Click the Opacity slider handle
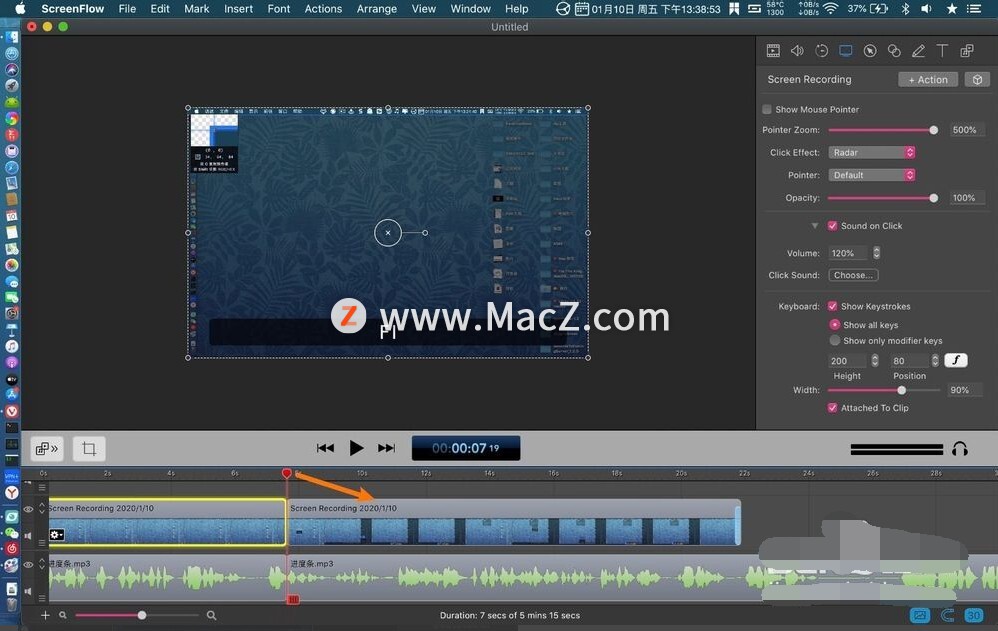The height and width of the screenshot is (631, 998). (933, 198)
